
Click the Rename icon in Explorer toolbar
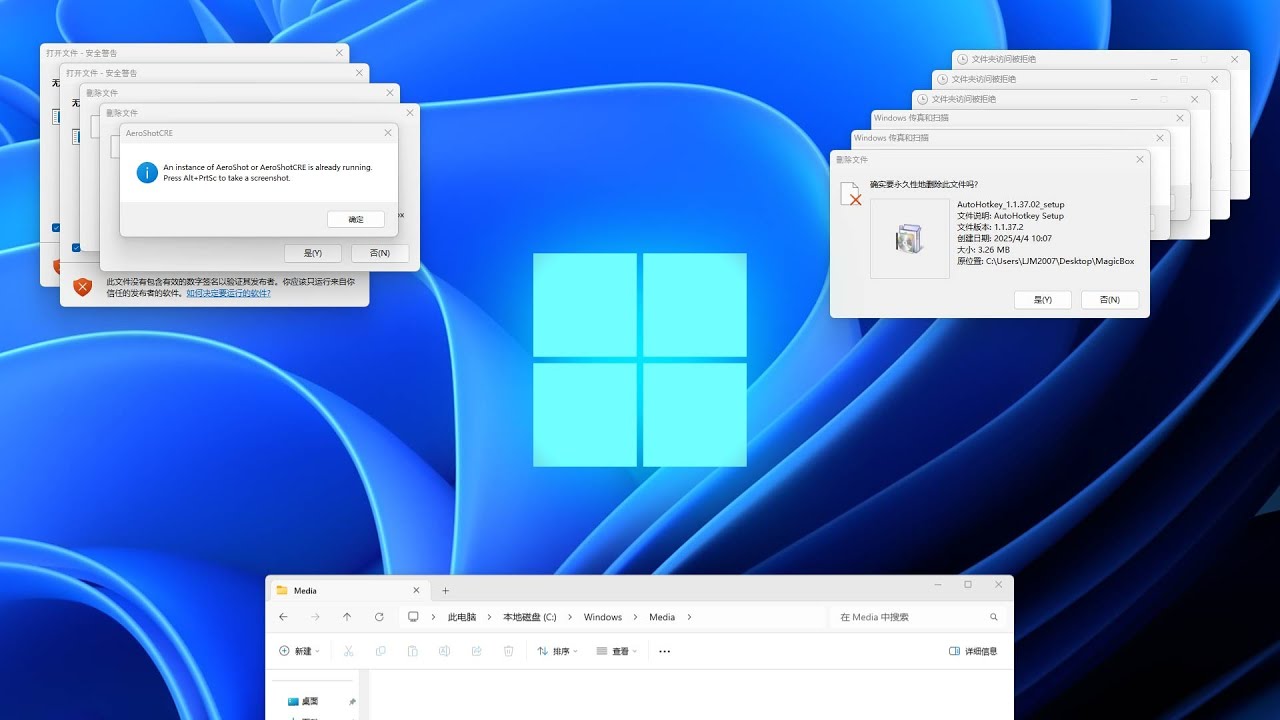(445, 651)
